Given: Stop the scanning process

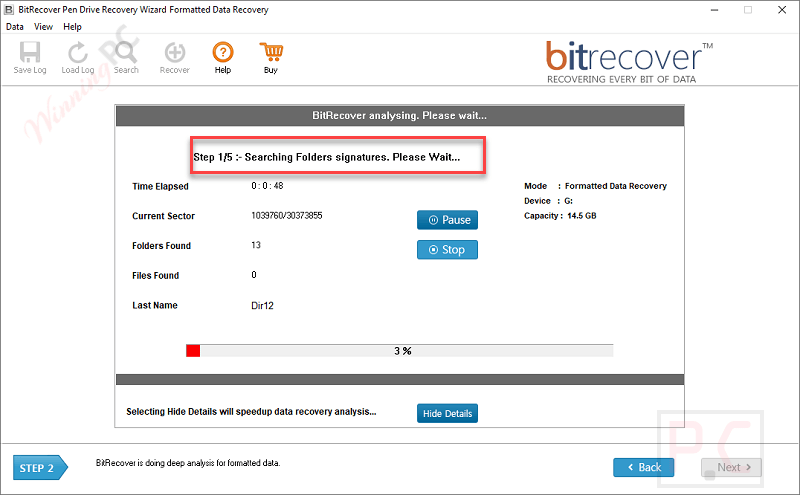Looking at the screenshot, I should tap(447, 250).
